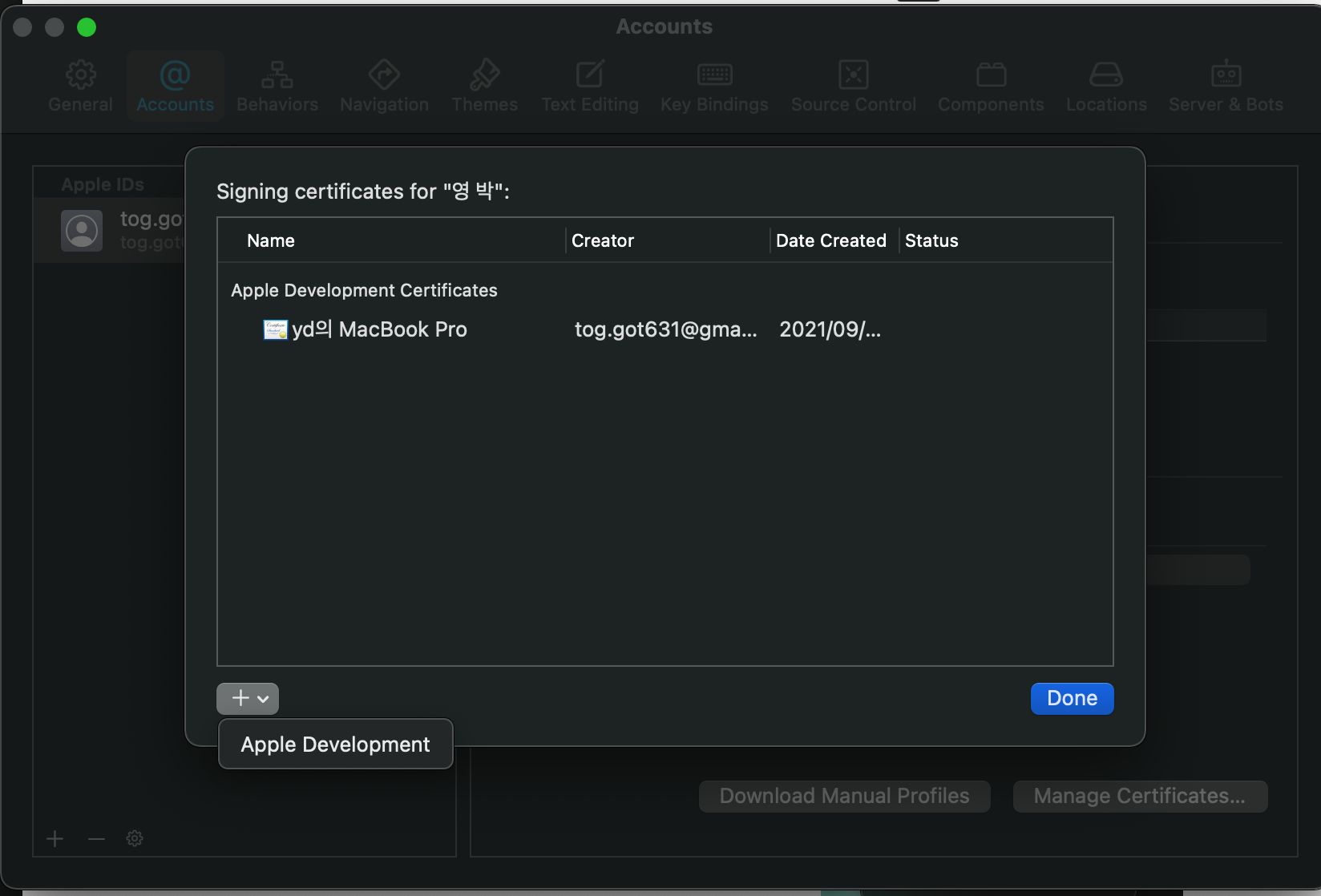Click the 2021/09/... date cell
The height and width of the screenshot is (896, 1321).
click(x=830, y=329)
